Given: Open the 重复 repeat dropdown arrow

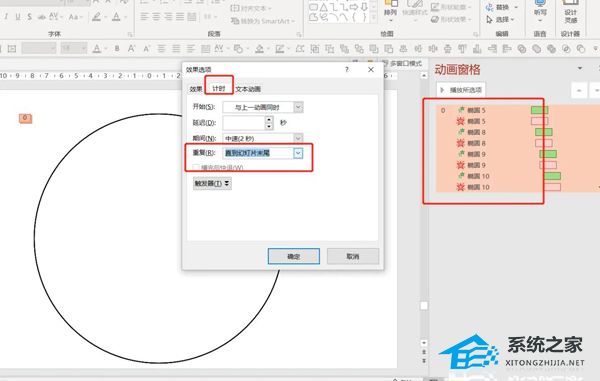Looking at the screenshot, I should (298, 153).
